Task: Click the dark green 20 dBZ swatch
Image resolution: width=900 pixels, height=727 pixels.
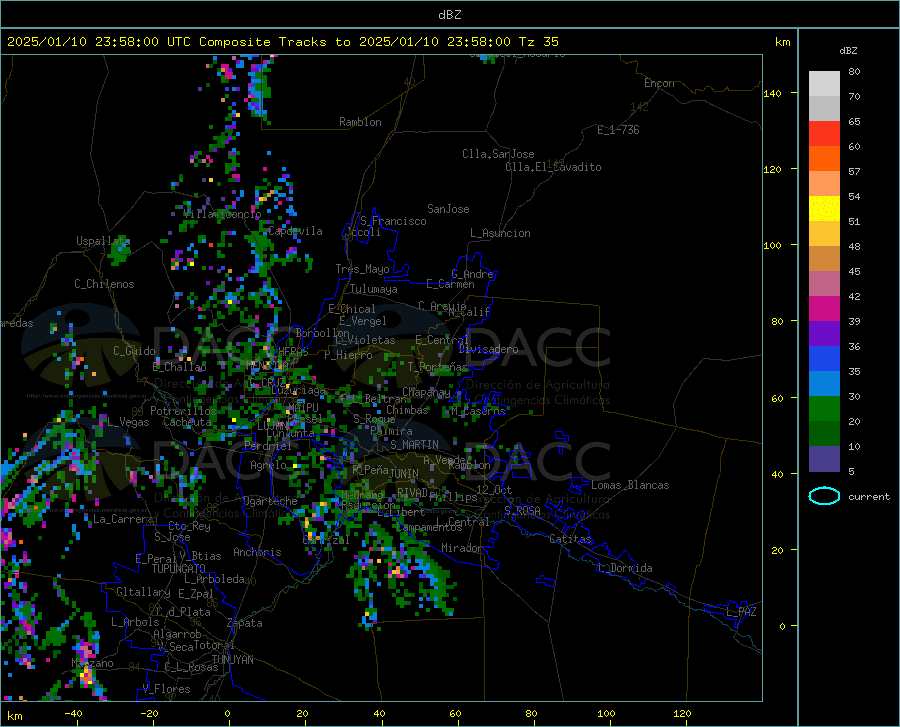Action: [824, 434]
